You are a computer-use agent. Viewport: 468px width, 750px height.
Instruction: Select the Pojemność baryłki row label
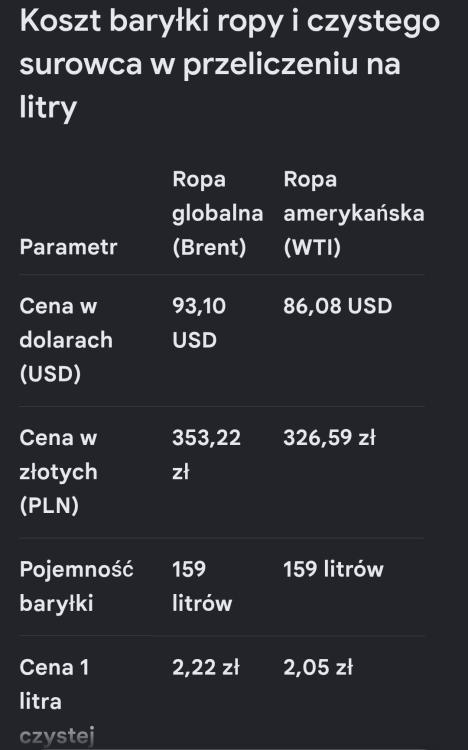(77, 586)
